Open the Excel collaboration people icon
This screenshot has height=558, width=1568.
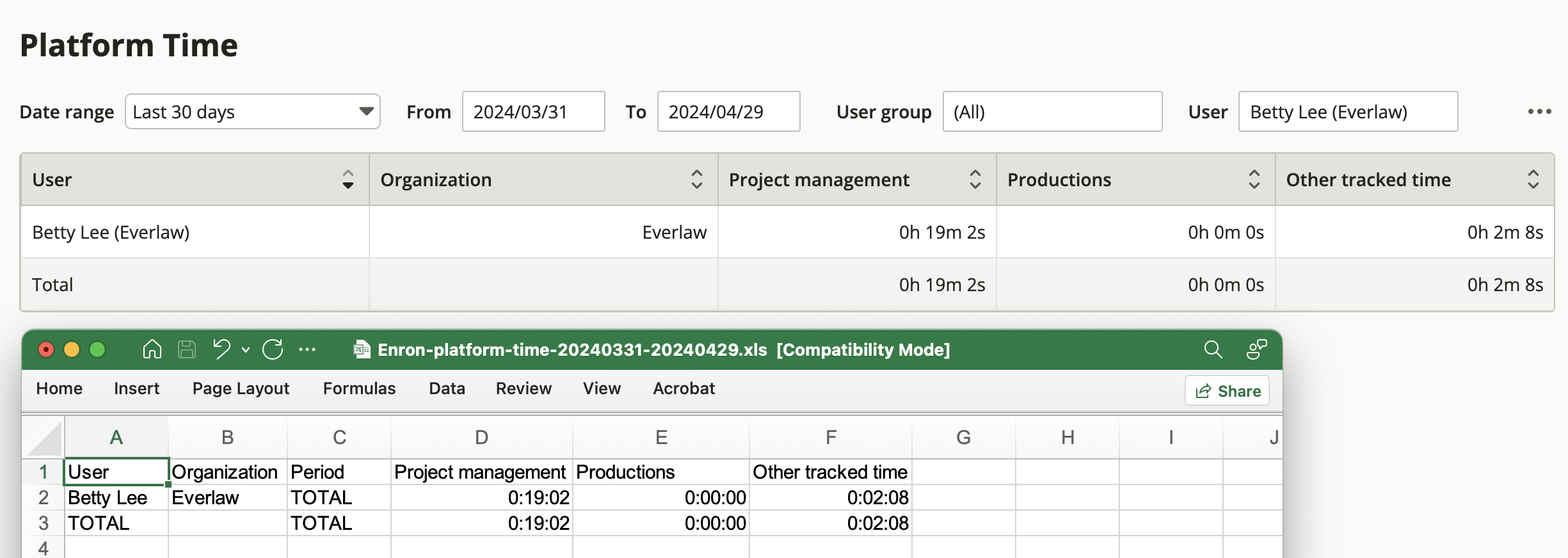1256,349
